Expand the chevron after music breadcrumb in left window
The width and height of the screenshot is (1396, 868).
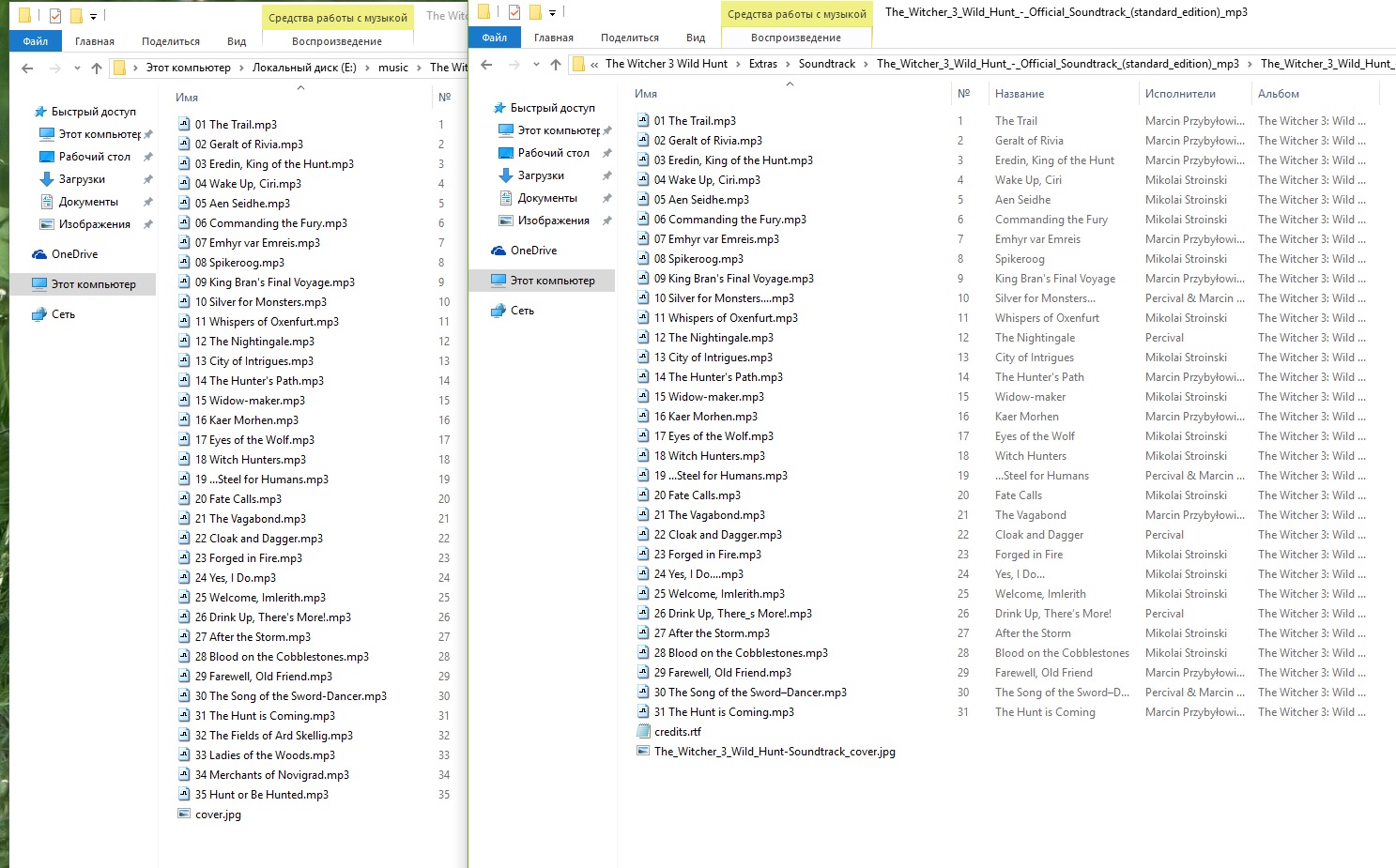[419, 68]
